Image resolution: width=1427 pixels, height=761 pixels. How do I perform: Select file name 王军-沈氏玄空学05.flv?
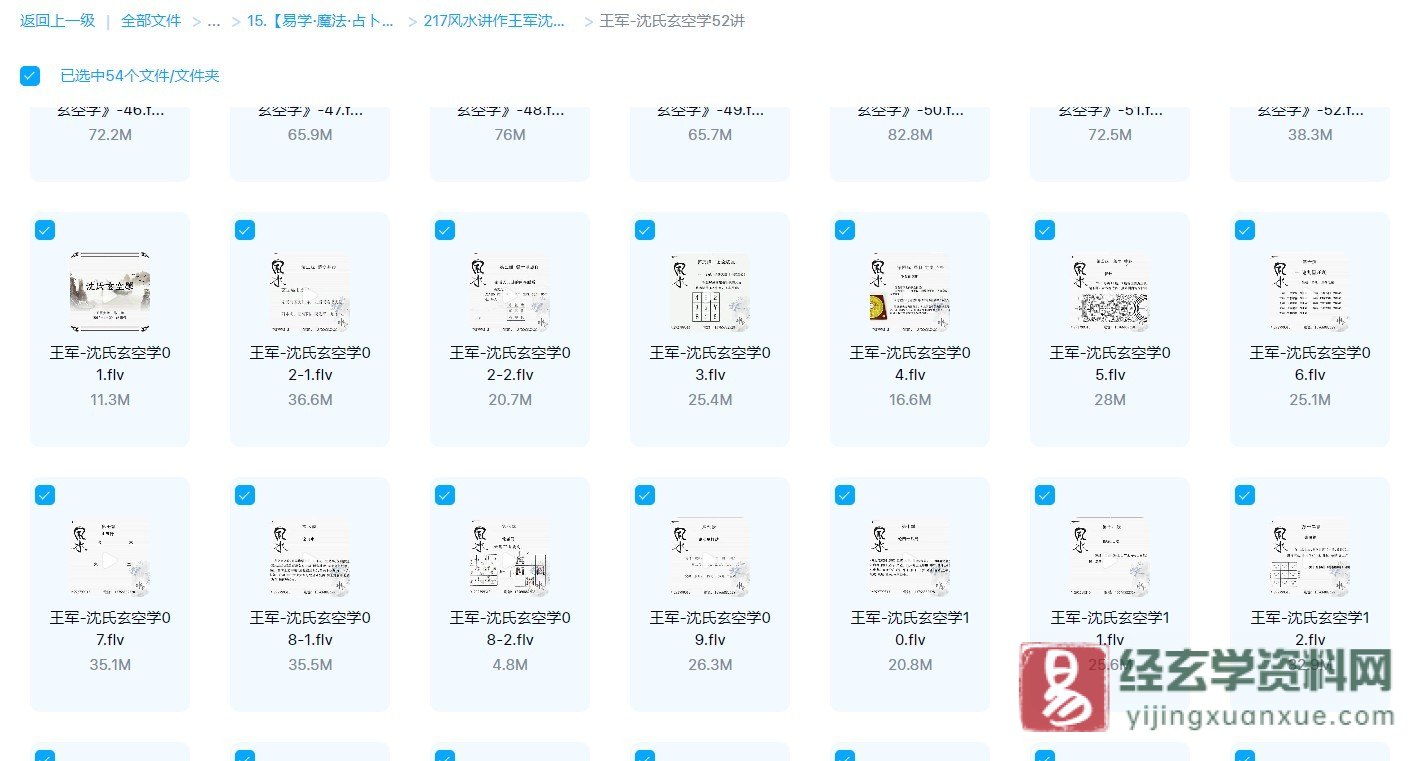point(1110,363)
